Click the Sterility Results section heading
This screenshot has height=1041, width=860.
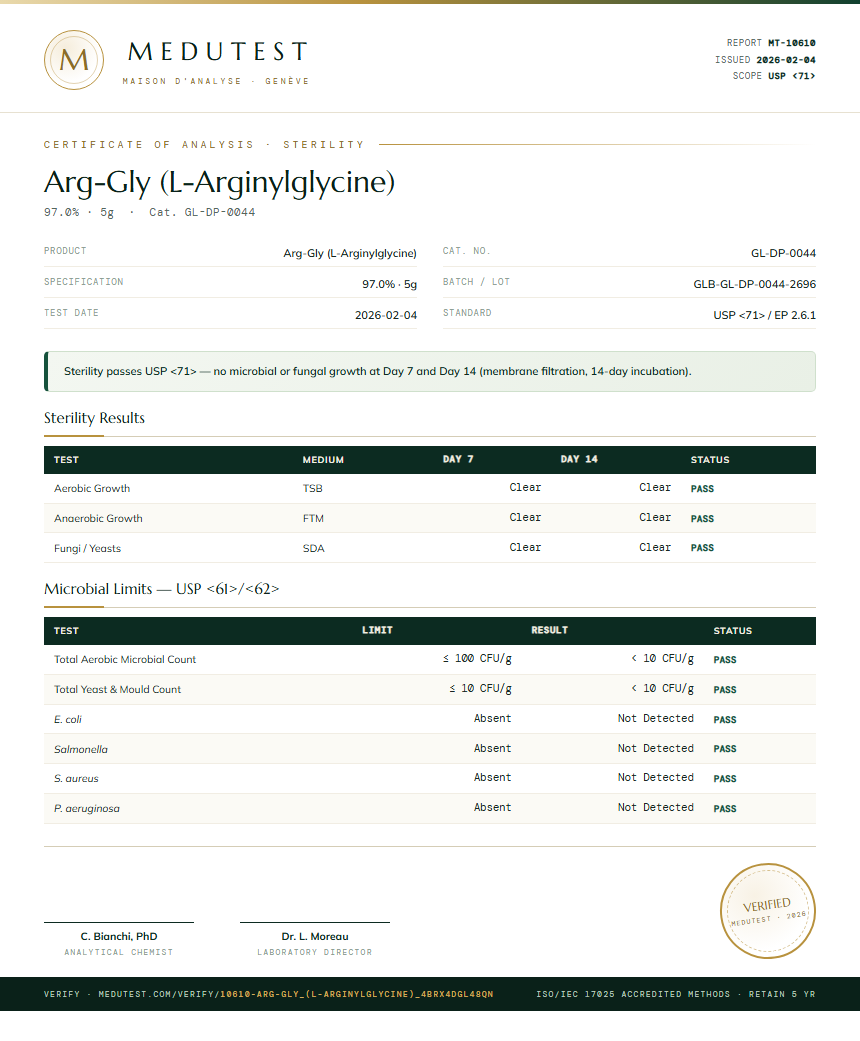tap(94, 418)
